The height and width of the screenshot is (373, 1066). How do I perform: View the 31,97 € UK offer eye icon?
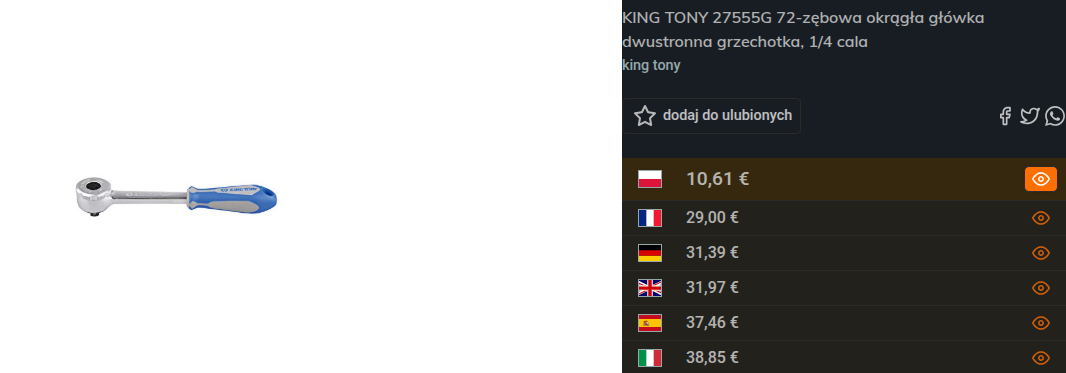[x=1041, y=288]
